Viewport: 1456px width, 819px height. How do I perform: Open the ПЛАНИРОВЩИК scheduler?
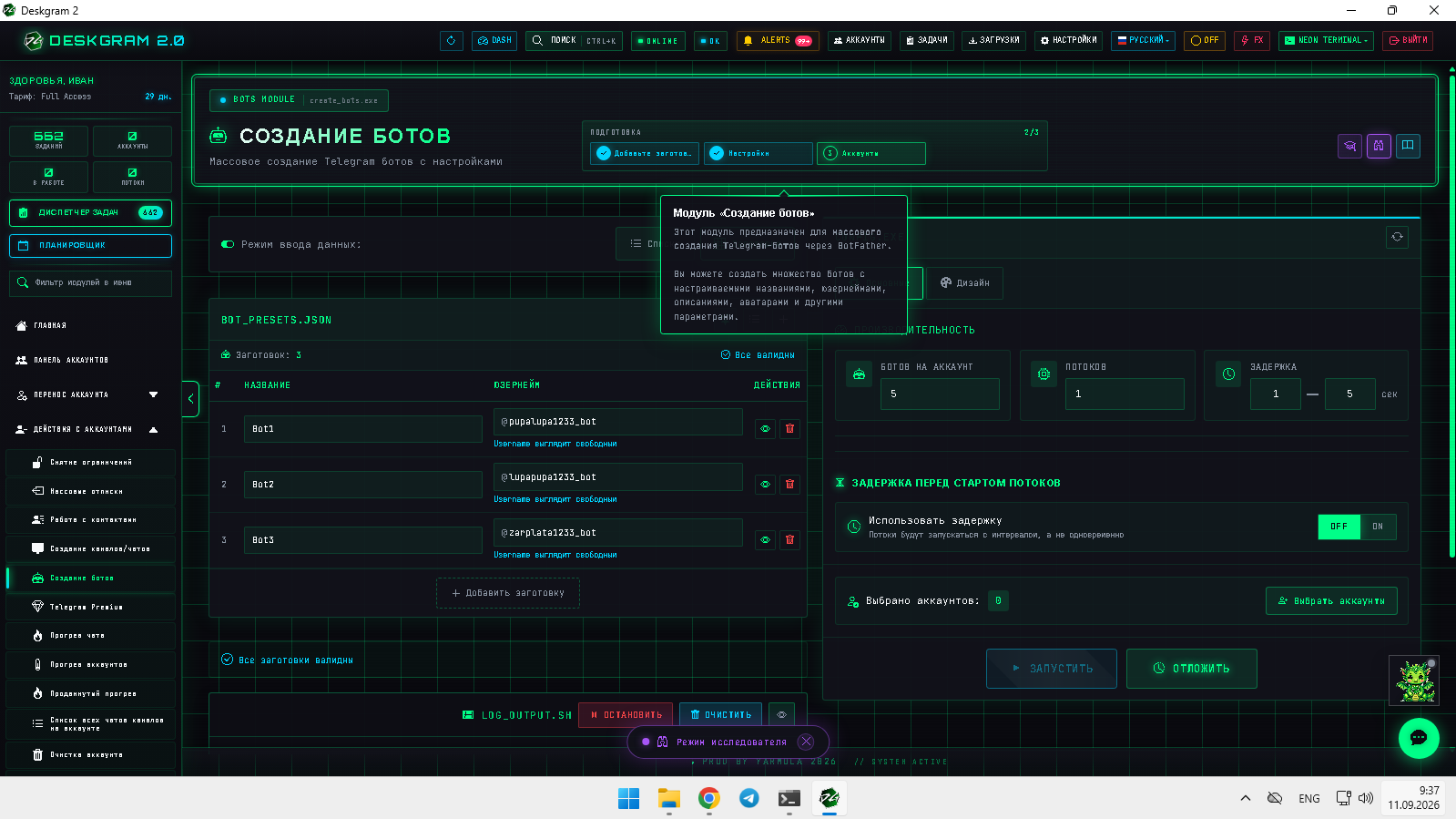[90, 246]
